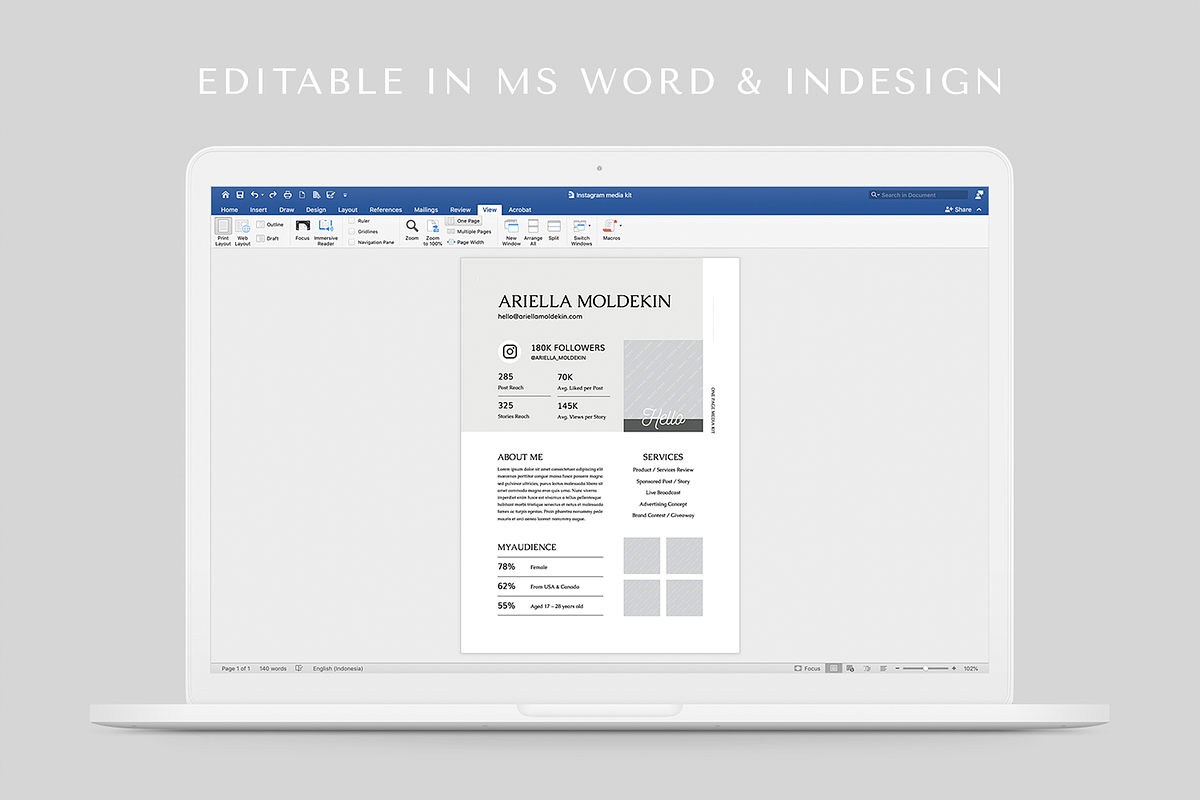Click the Print icon in the title bar
Screen dimensions: 1200x800
[x=288, y=195]
